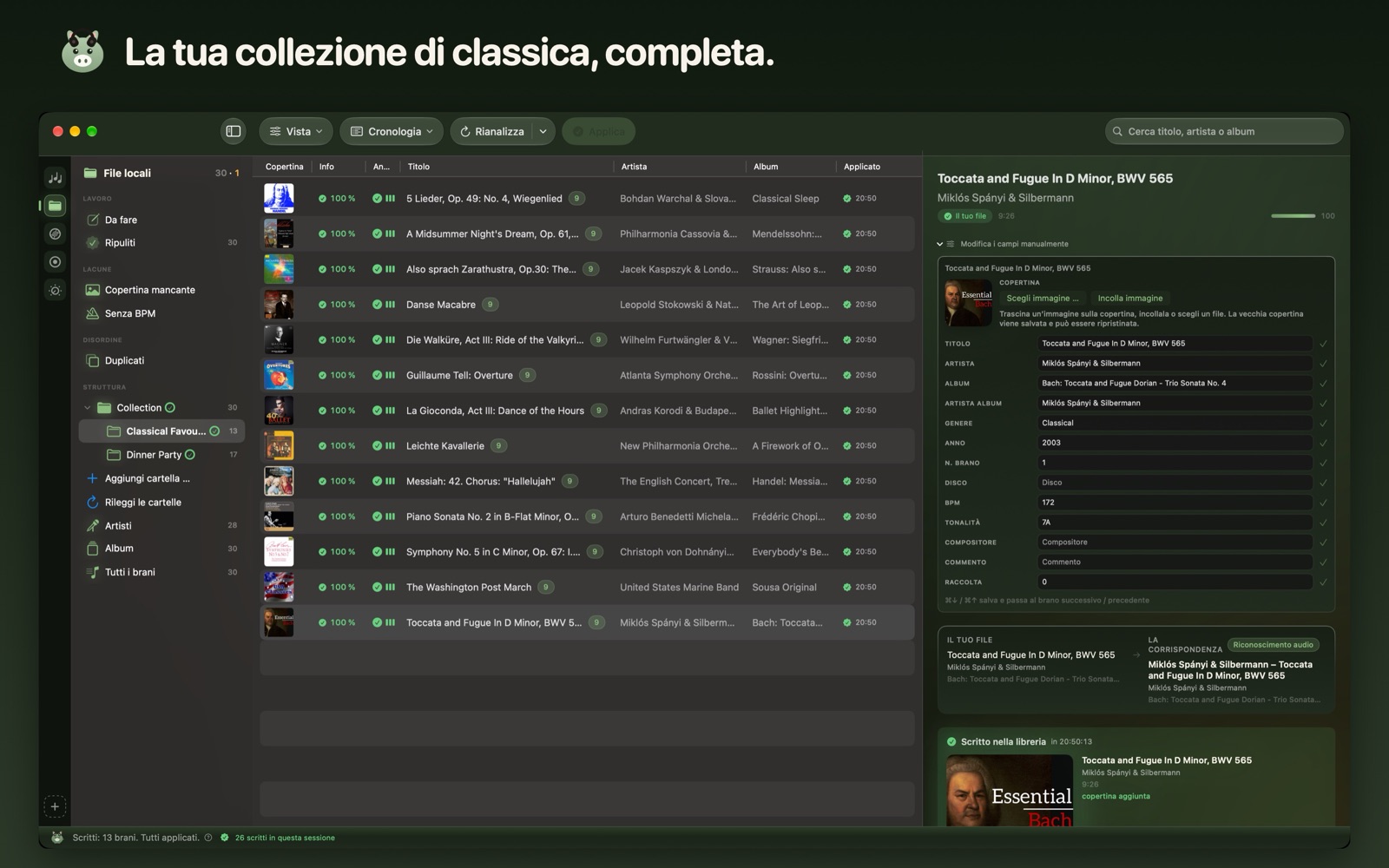Click the Danse Macabre cover thumbnail
This screenshot has height=868, width=1389.
[279, 305]
